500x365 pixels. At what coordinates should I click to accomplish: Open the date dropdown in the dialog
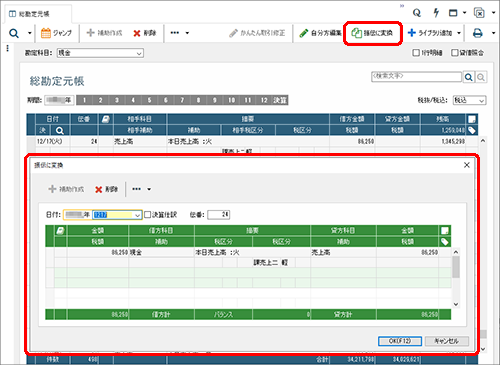tap(137, 215)
